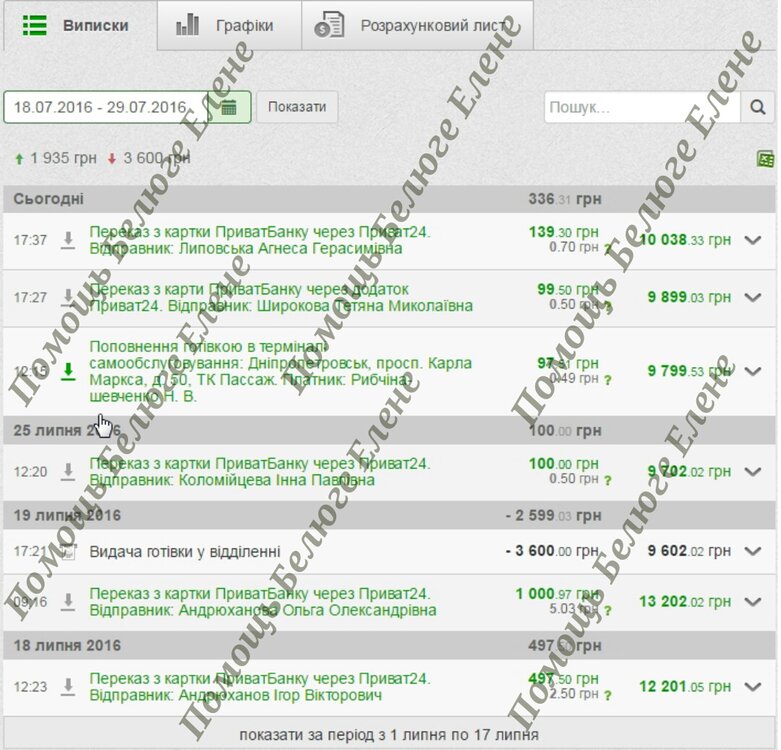Click download icon of 17:27 transaction

[x=68, y=297]
